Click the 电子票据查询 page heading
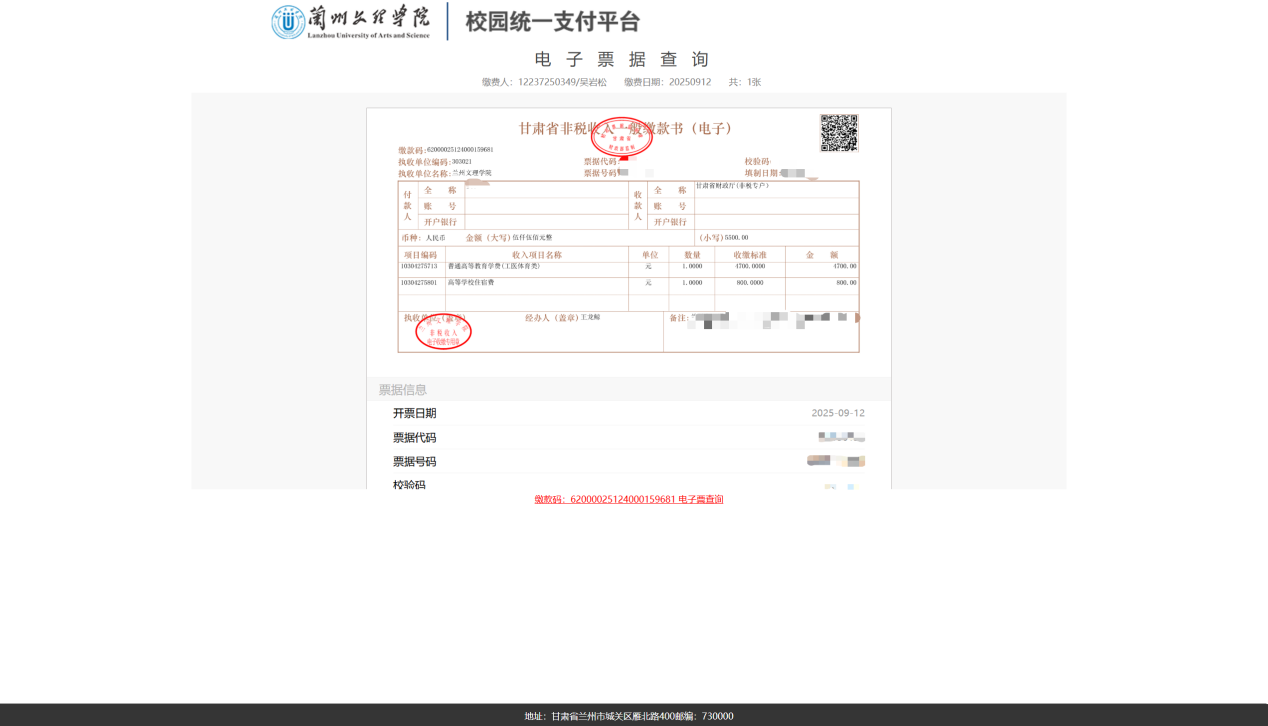The width and height of the screenshot is (1268, 726). (621, 59)
